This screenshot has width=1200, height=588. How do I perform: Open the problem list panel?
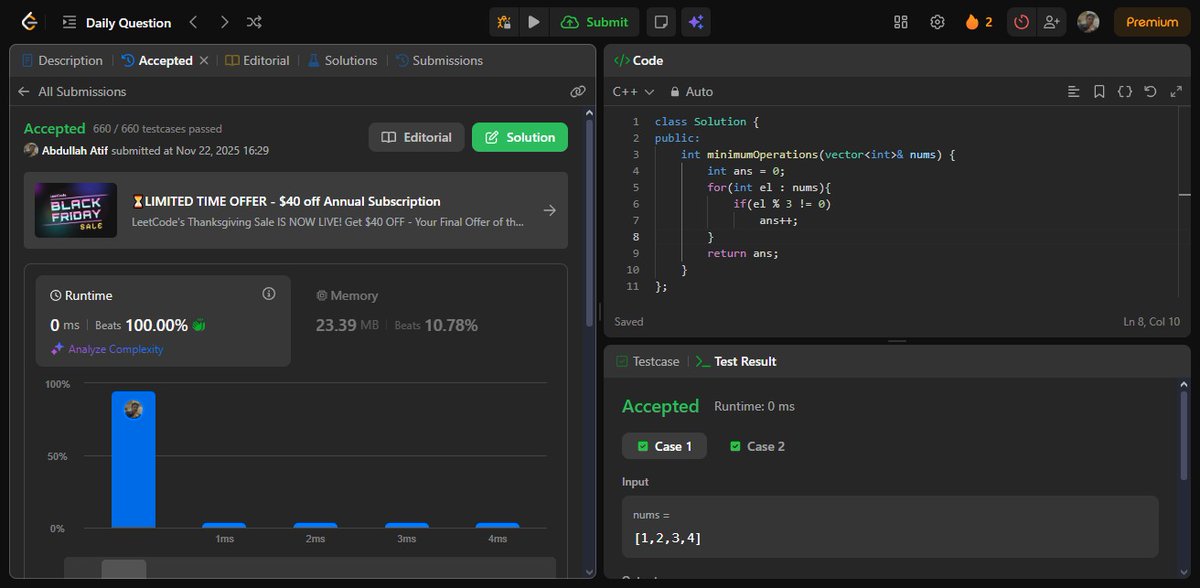click(x=68, y=22)
